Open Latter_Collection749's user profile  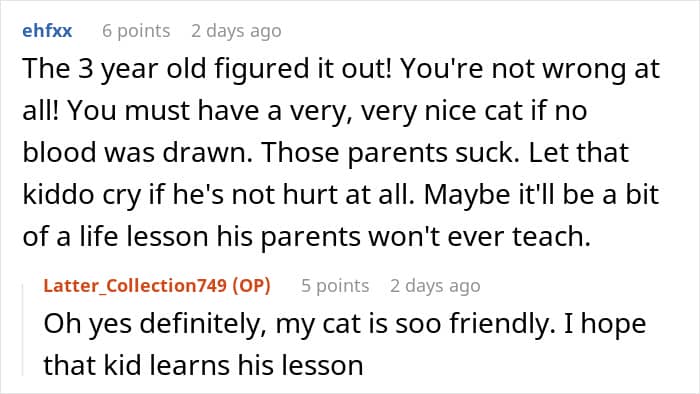coord(135,286)
